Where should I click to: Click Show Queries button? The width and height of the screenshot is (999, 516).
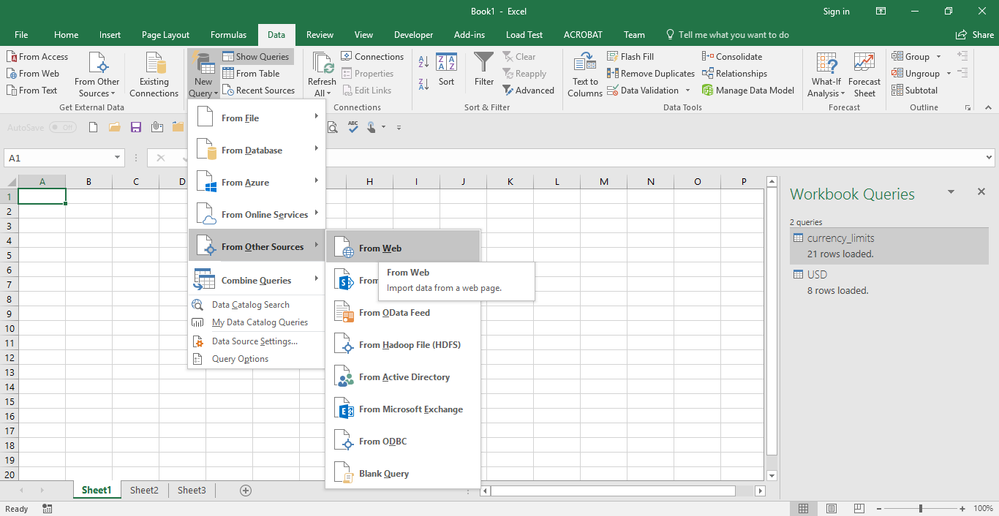click(257, 57)
